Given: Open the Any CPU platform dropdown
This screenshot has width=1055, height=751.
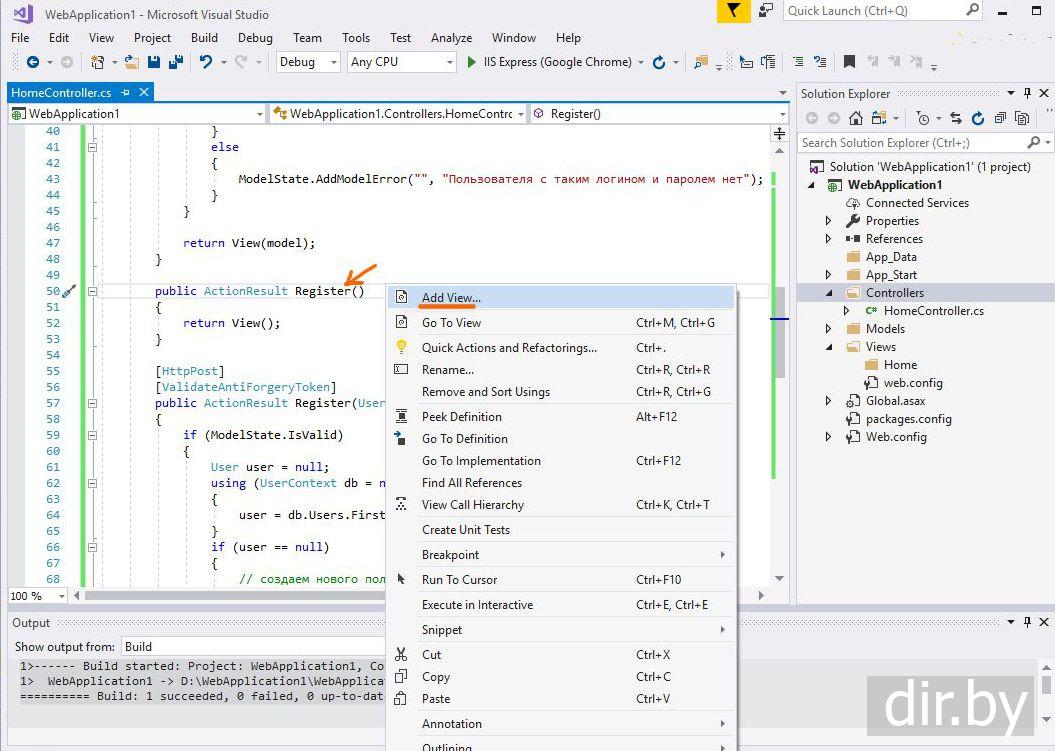Looking at the screenshot, I should pos(401,62).
